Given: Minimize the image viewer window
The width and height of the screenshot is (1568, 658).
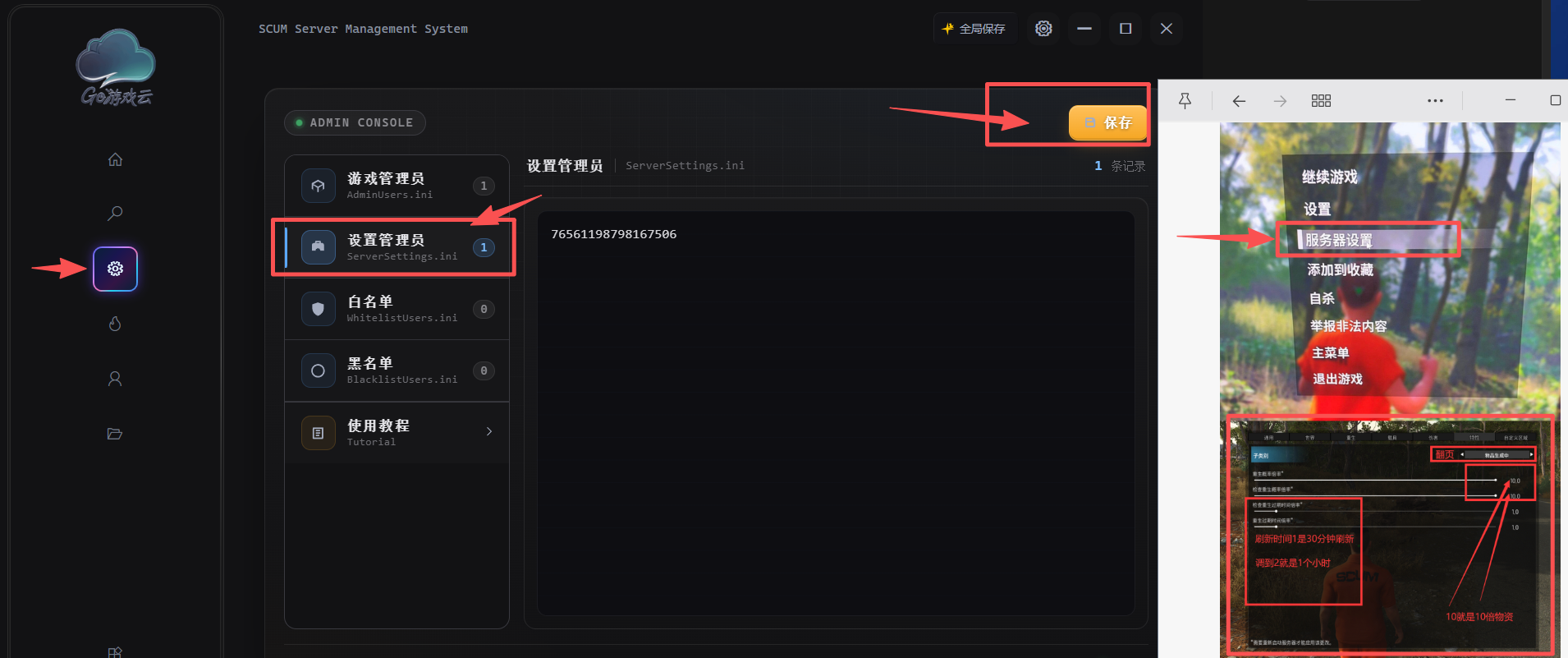Looking at the screenshot, I should point(1510,100).
